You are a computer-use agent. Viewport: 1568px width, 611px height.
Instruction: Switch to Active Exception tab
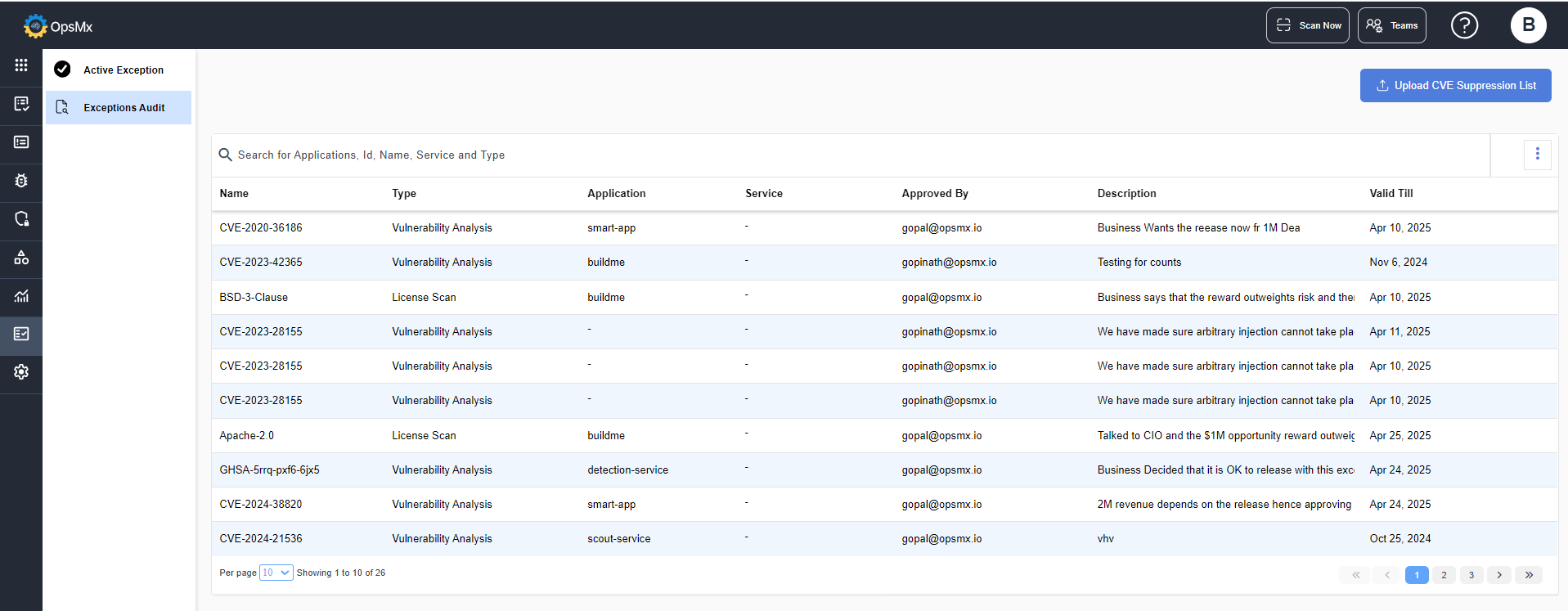pos(123,70)
